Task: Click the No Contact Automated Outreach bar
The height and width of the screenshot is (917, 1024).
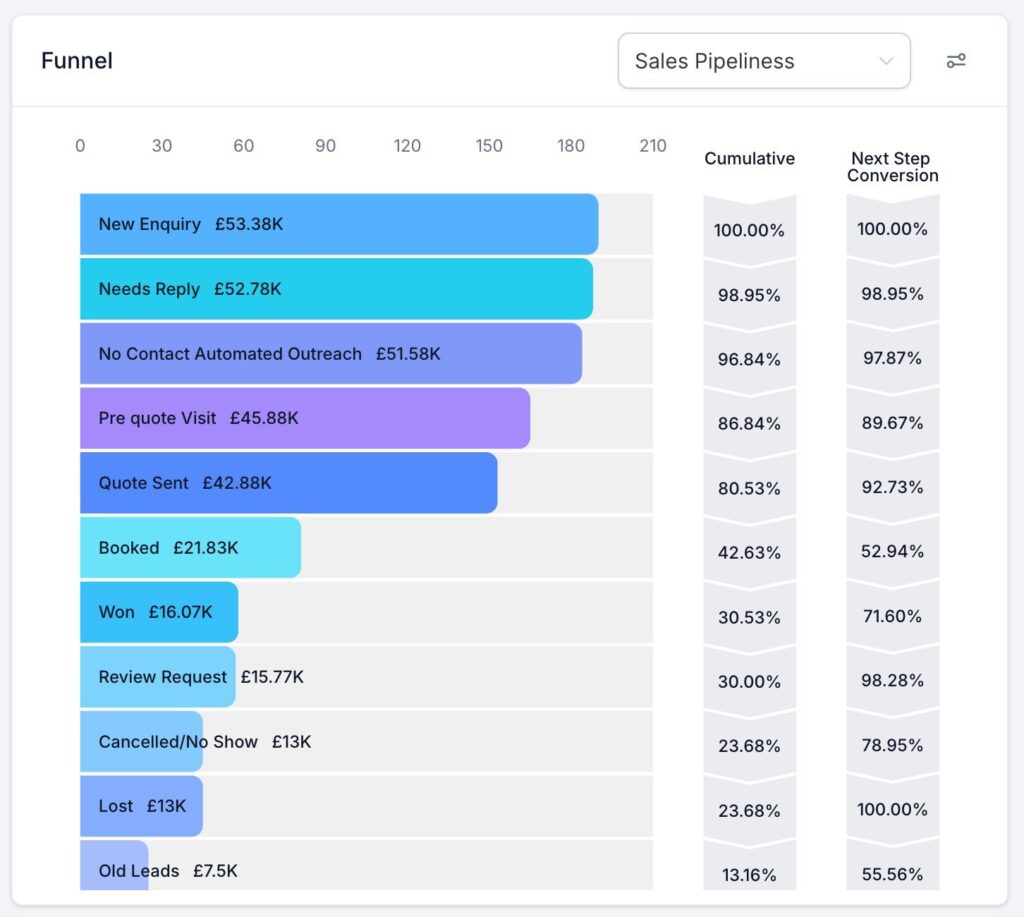Action: coord(330,353)
